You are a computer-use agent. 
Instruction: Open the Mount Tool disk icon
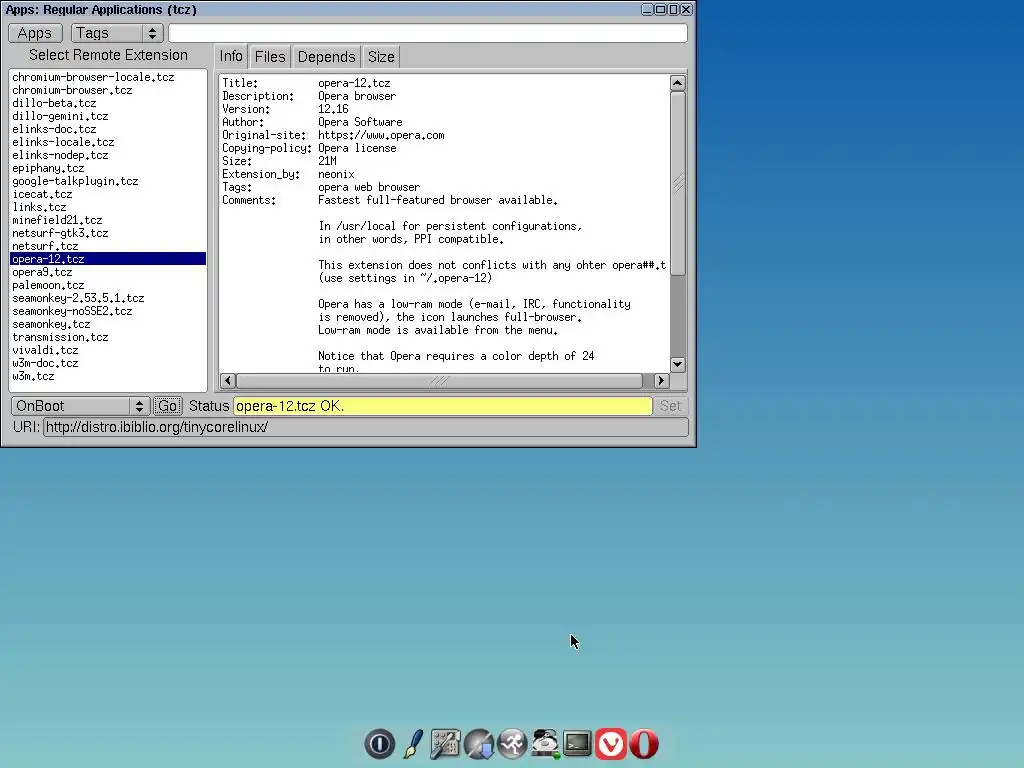pos(545,744)
